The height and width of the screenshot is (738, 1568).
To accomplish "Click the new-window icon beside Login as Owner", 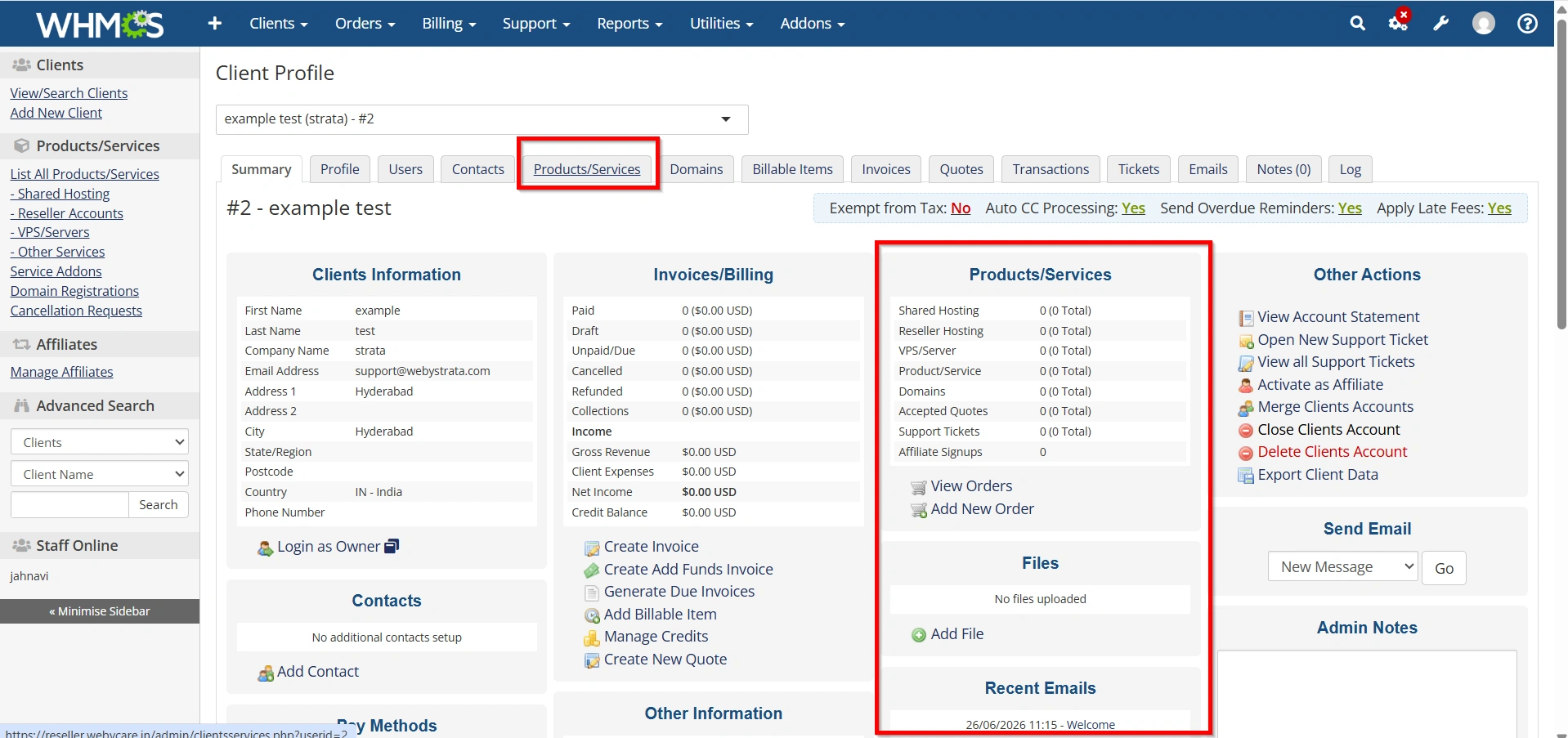I will click(x=392, y=546).
